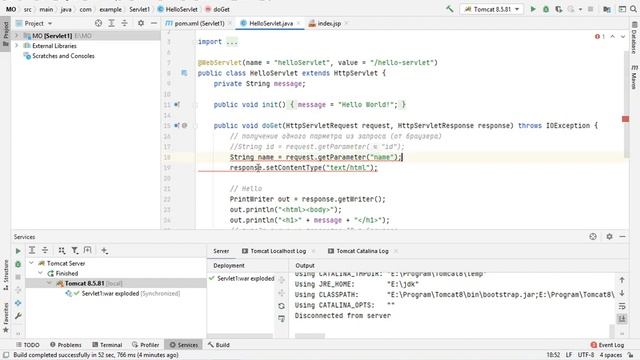Open Tomcat 8.5.81 run configuration dropdown

492,9
